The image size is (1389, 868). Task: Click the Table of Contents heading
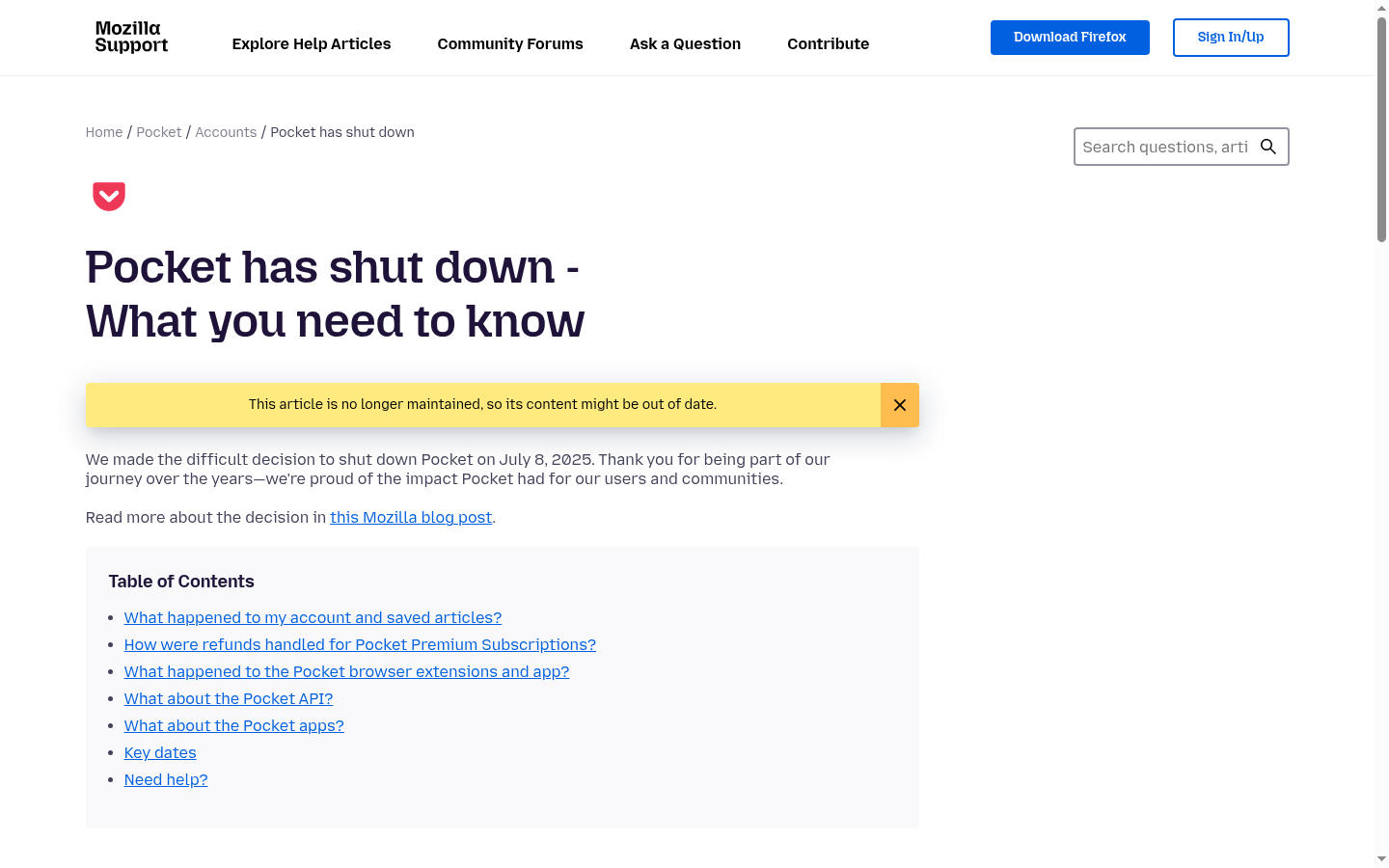(181, 582)
